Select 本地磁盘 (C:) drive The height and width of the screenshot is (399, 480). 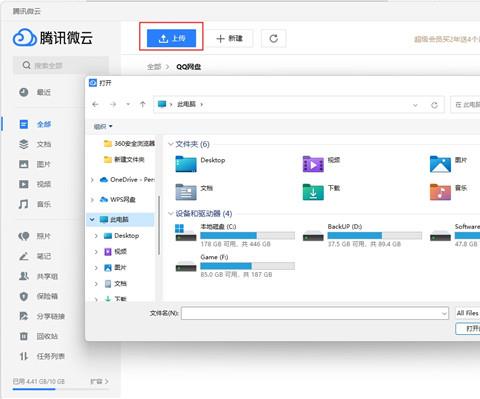point(235,235)
